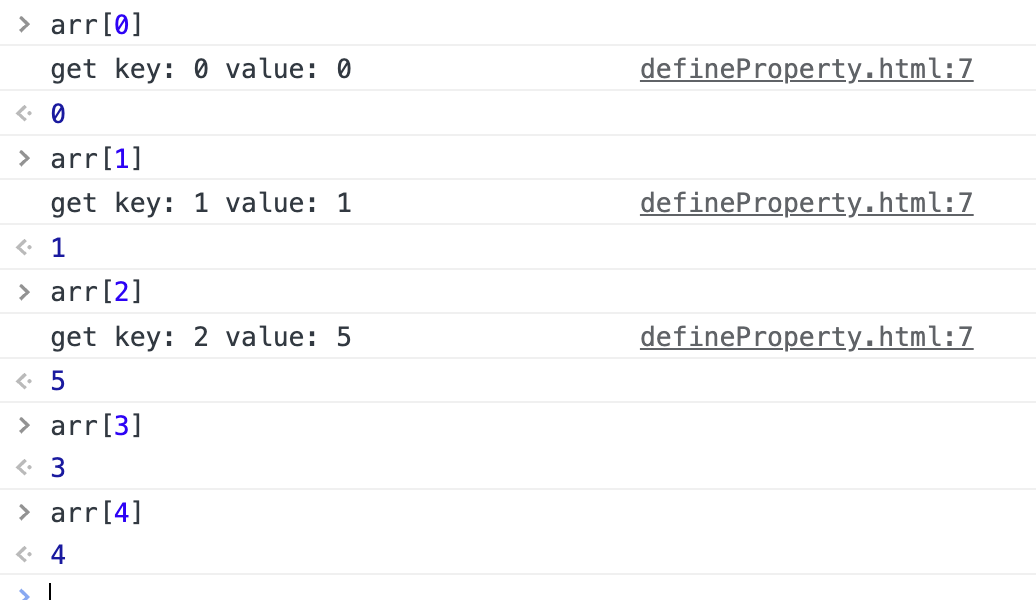Screen dimensions: 1036x600
Task: Click the input chevron beside arr[4]
Action: 25,512
